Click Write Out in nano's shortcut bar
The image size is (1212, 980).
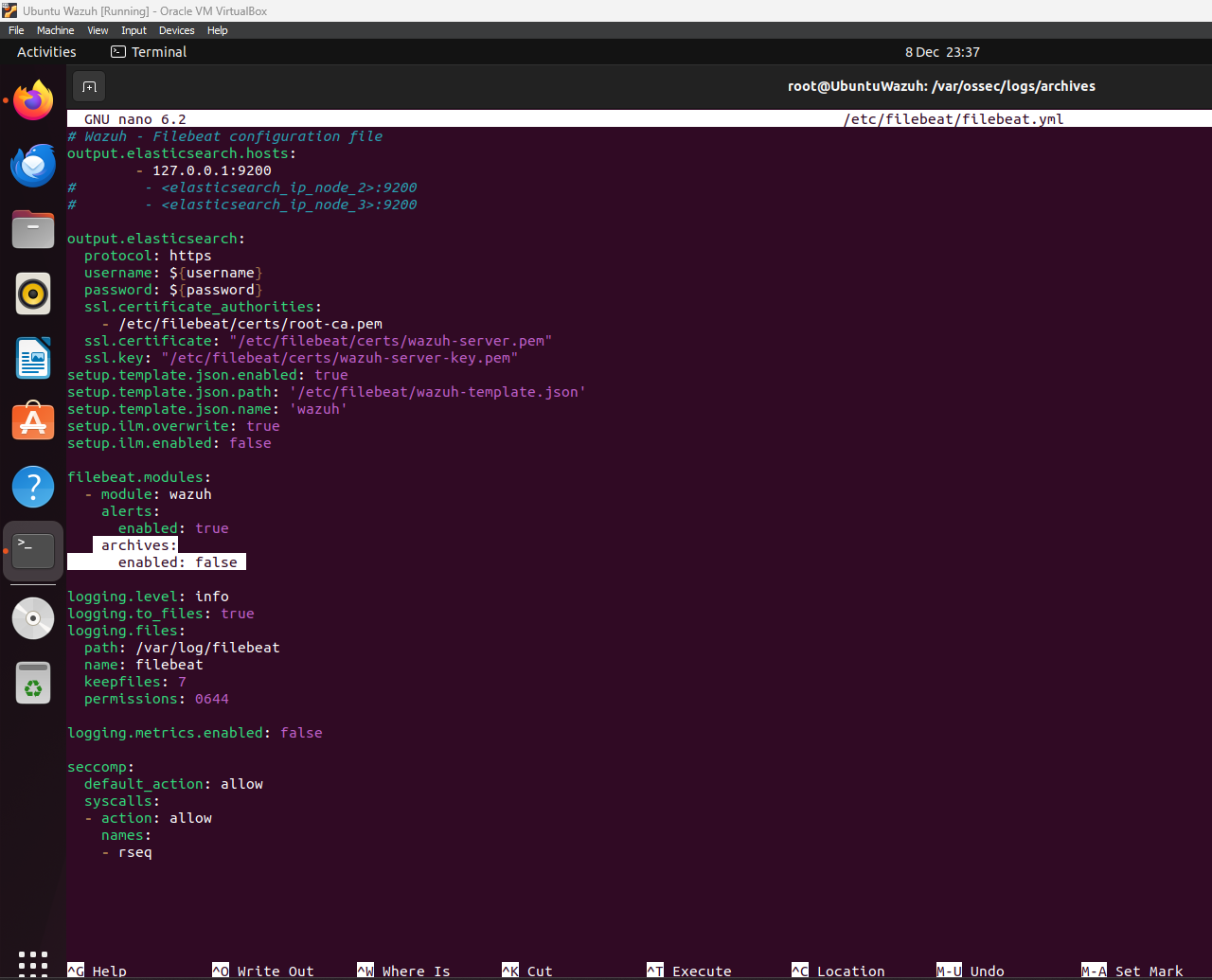pyautogui.click(x=274, y=971)
